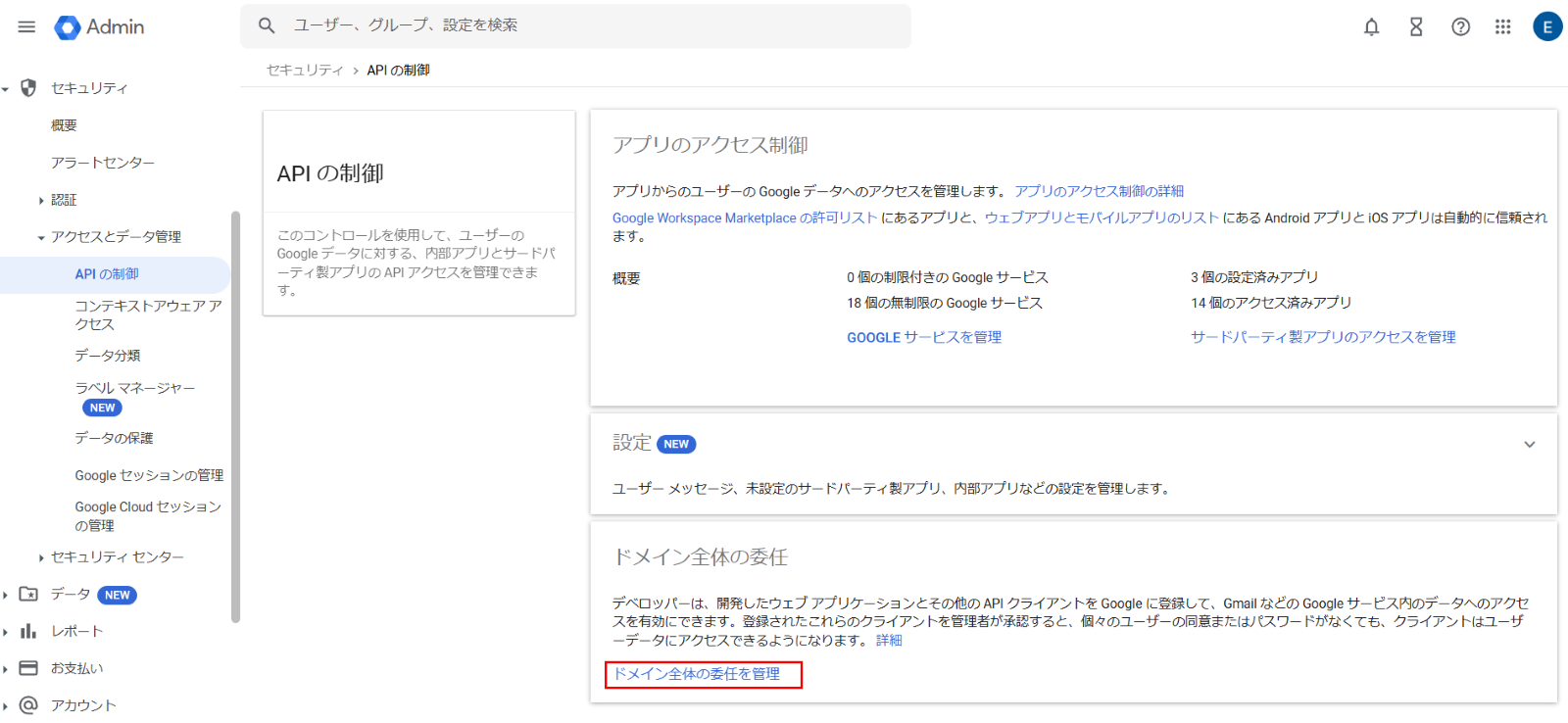Click サードパーティ製アプリのアクセスを管理
The image size is (1568, 723).
coord(1323,337)
